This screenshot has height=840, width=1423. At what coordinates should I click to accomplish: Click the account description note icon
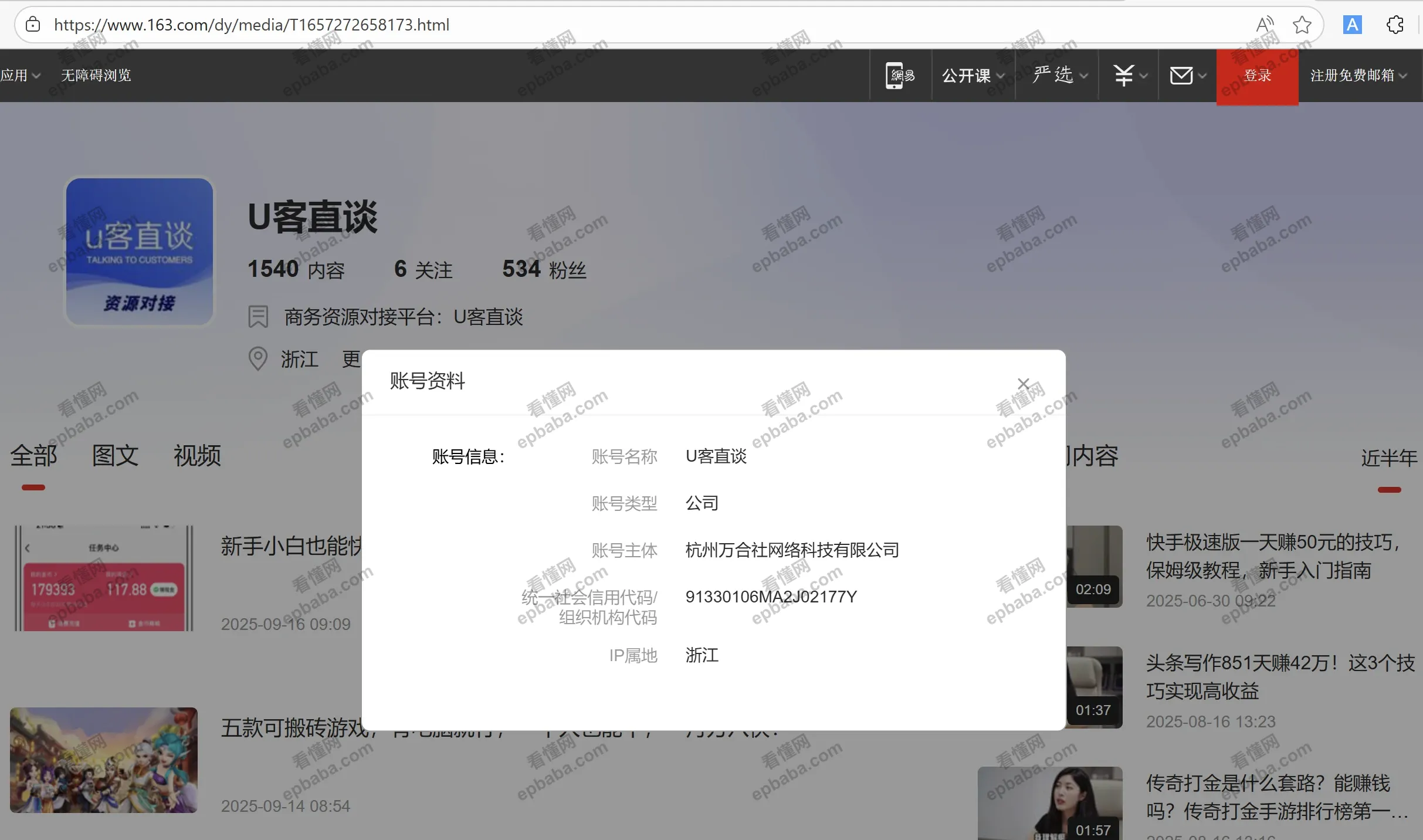(258, 317)
